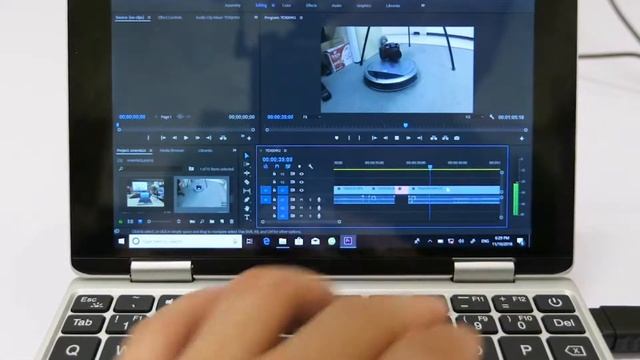Switch to Graphics workspace

[364, 6]
